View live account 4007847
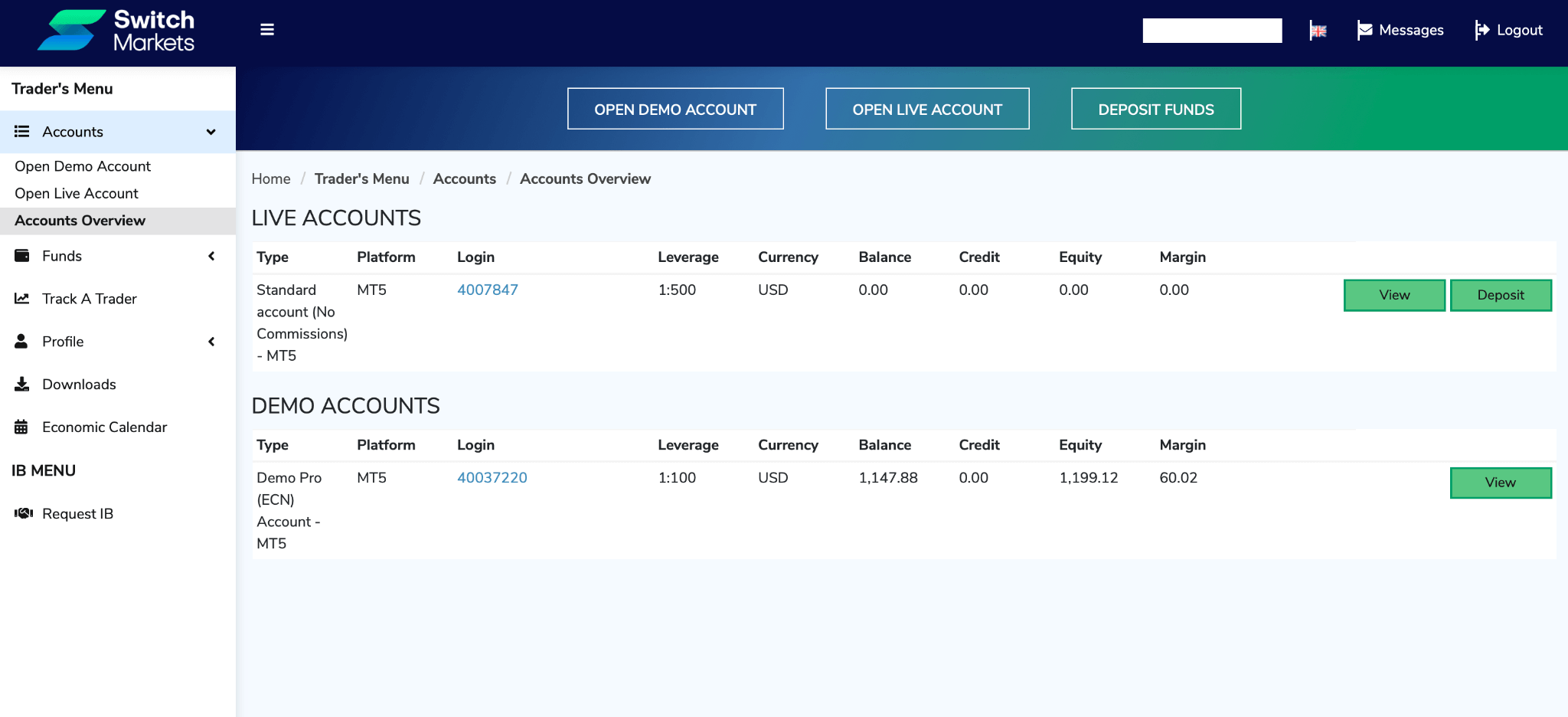This screenshot has height=717, width=1568. [x=1394, y=295]
